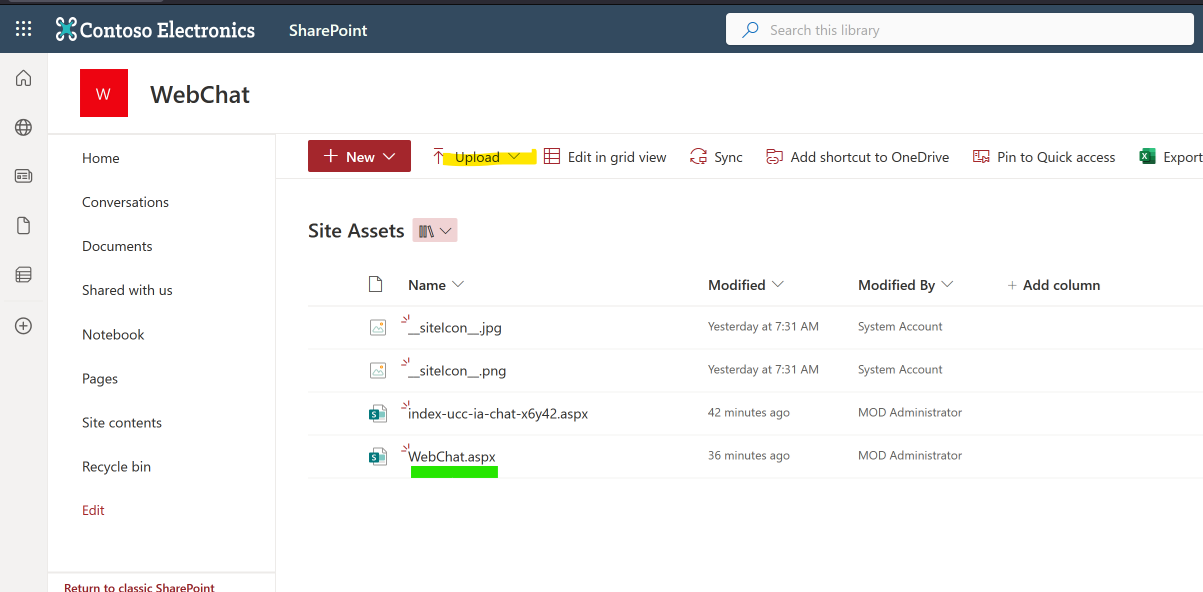This screenshot has height=592, width=1203.
Task: Click the file type column header icon
Action: coord(376,285)
